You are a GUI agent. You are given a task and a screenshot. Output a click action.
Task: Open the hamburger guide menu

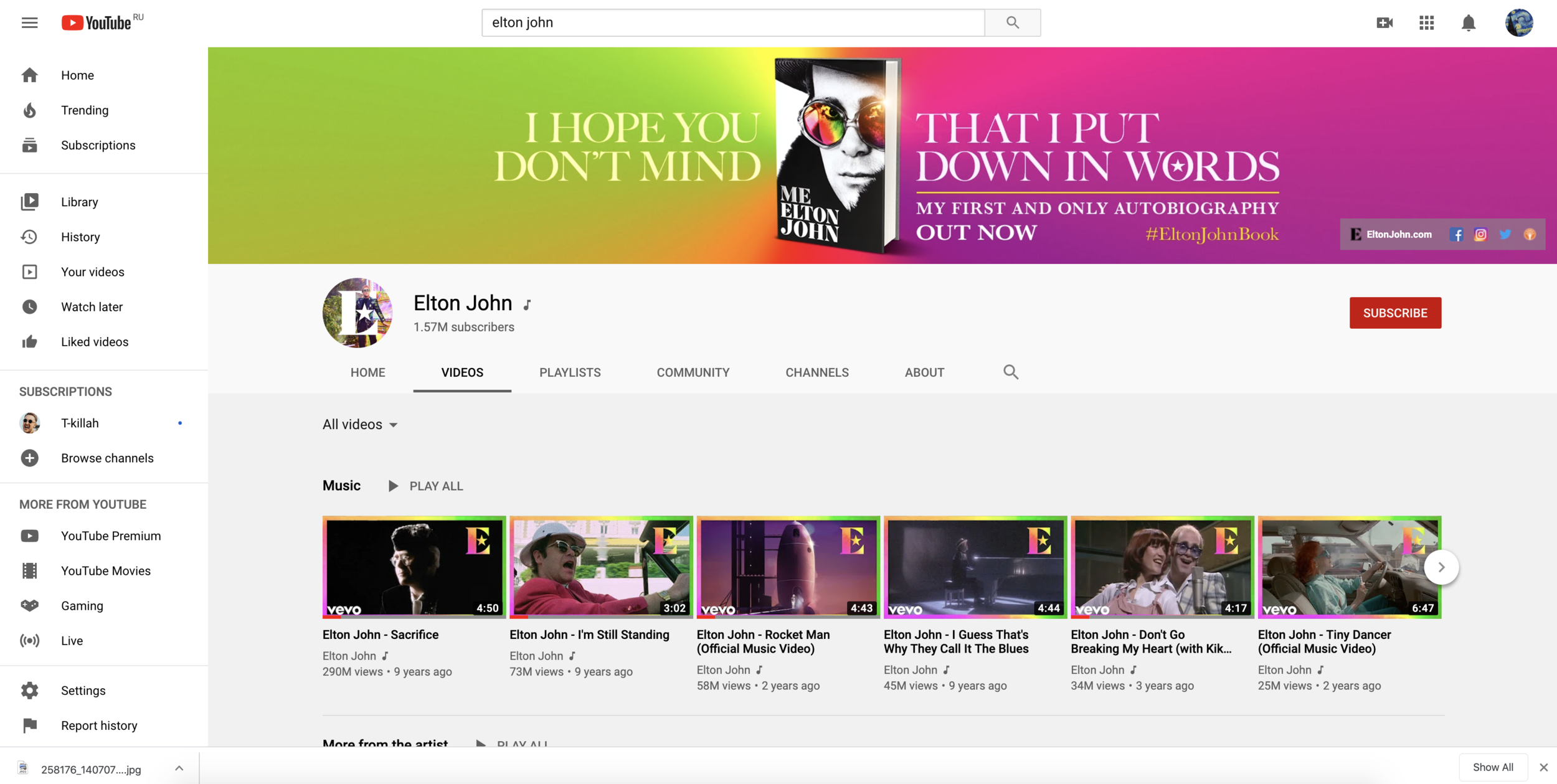[x=29, y=23]
